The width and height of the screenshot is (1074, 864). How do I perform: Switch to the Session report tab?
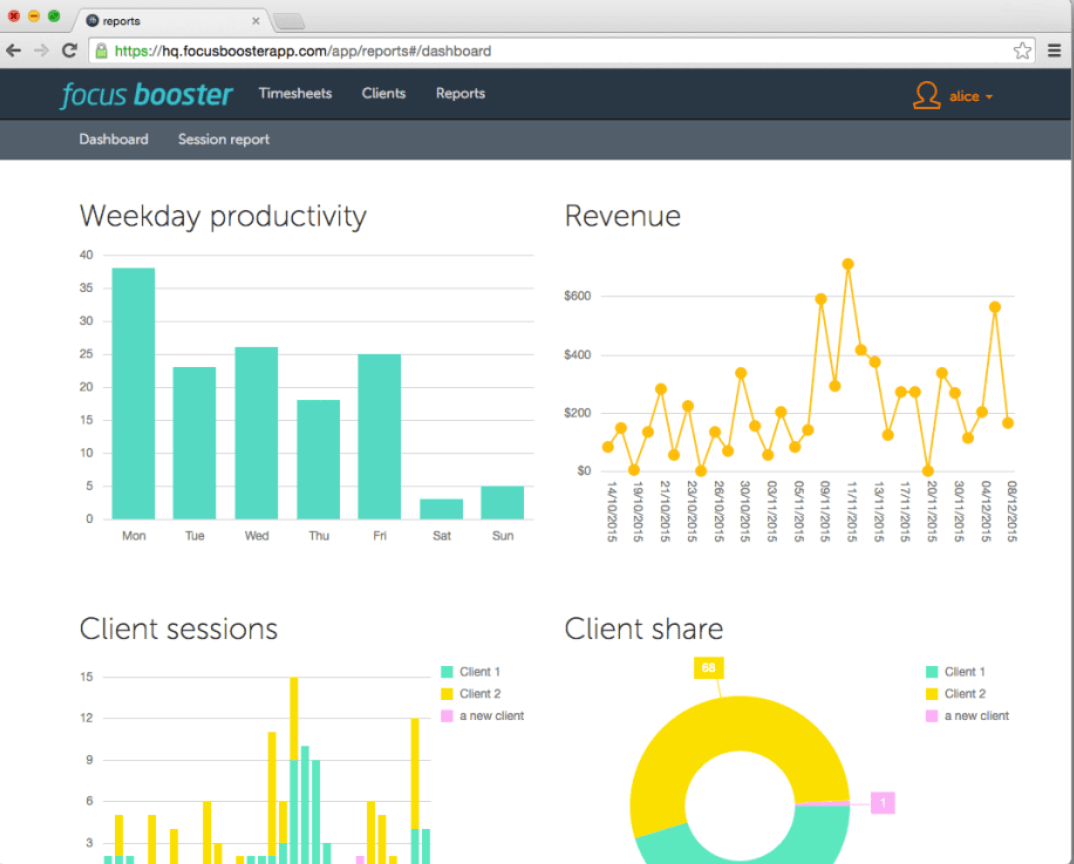click(224, 139)
